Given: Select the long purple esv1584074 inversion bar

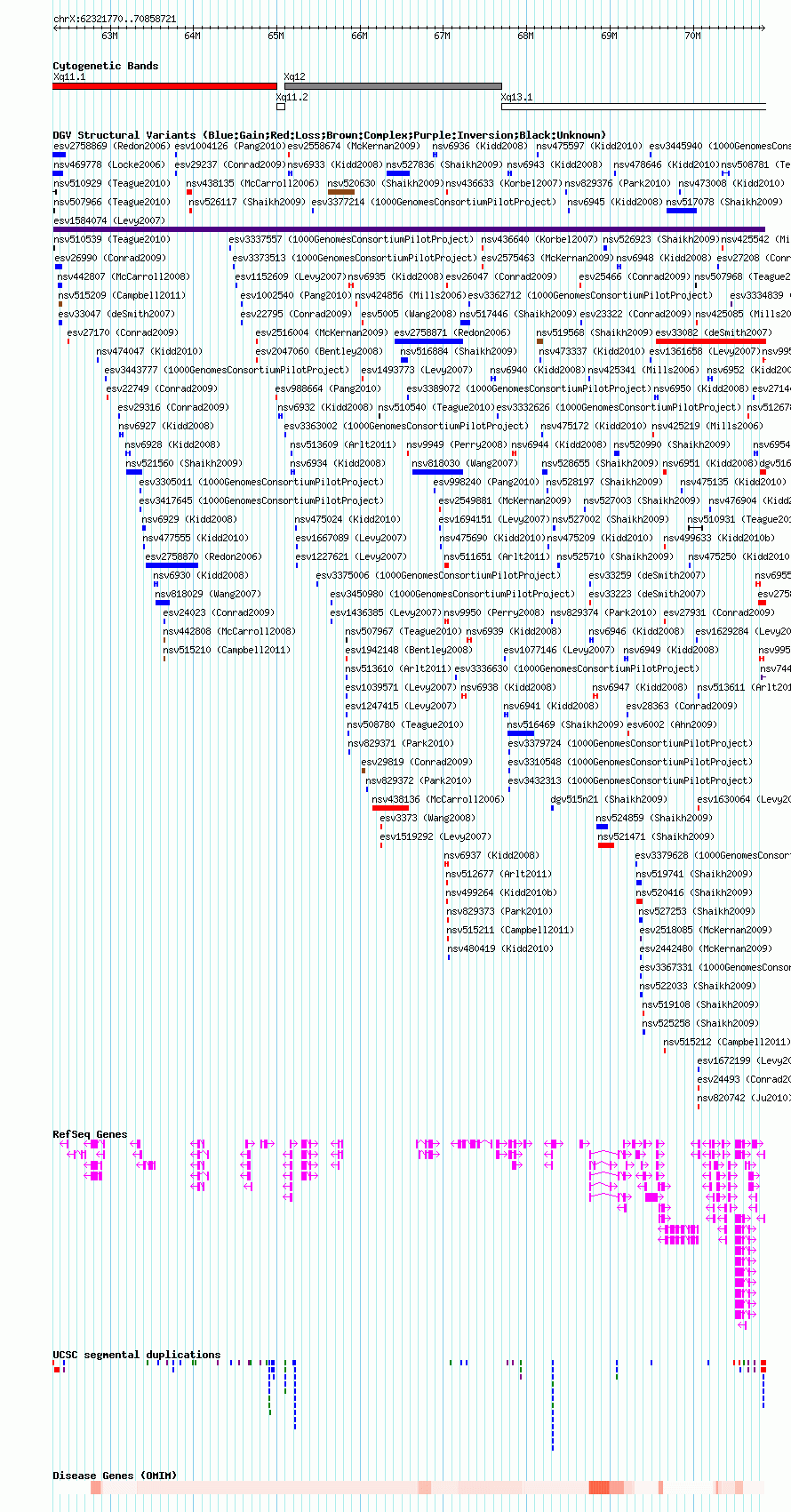Looking at the screenshot, I should 409,229.
